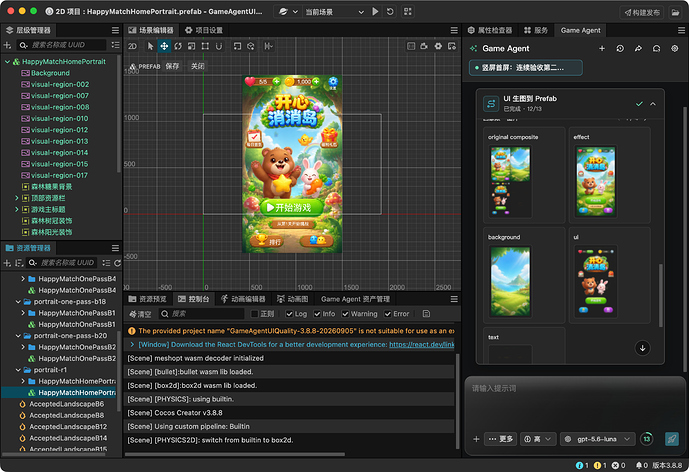Open the preview platform dropdown arrow
Viewport: 689px width, 472px height.
[295, 12]
